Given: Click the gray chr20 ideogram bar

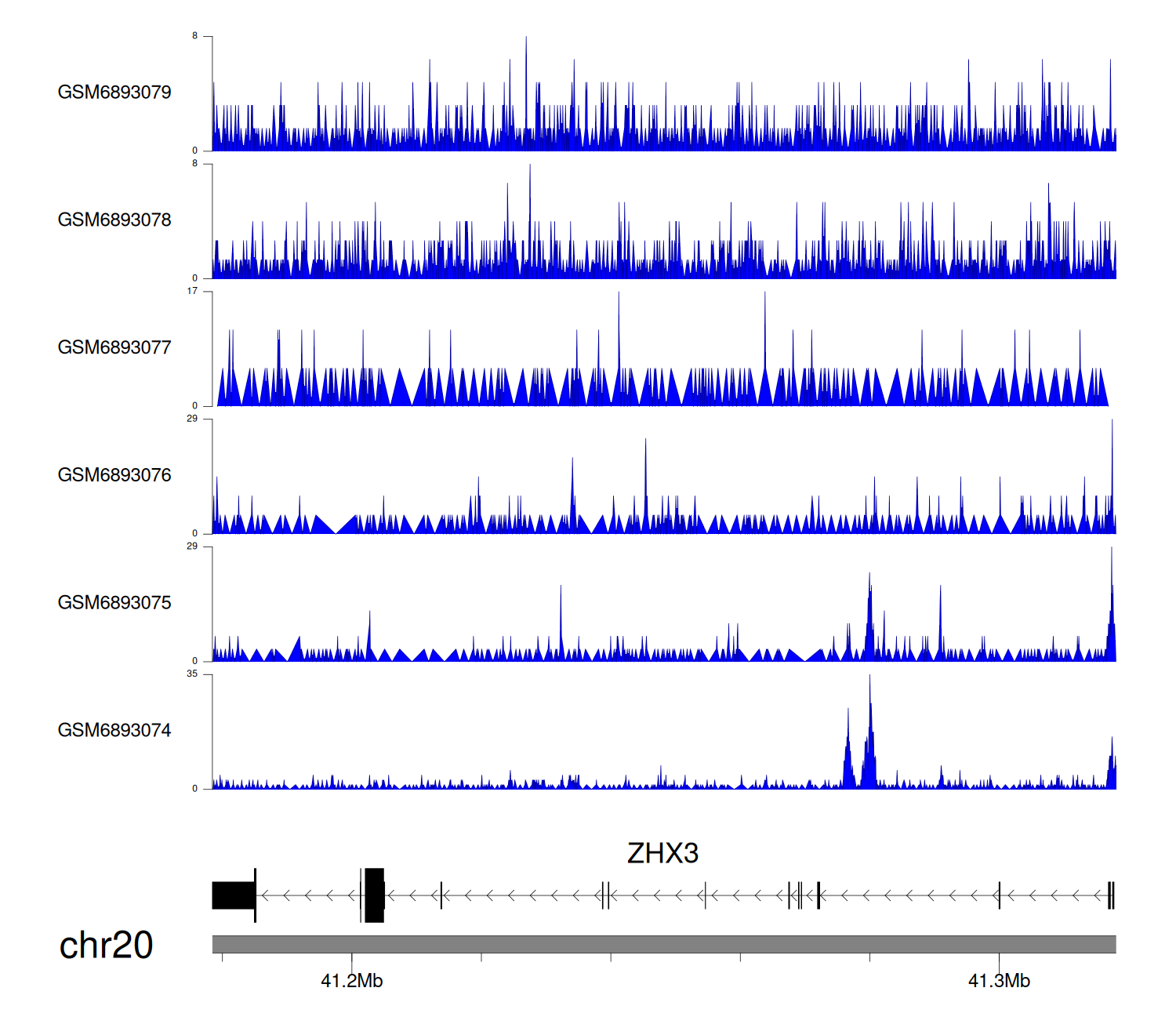Looking at the screenshot, I should pos(663,944).
